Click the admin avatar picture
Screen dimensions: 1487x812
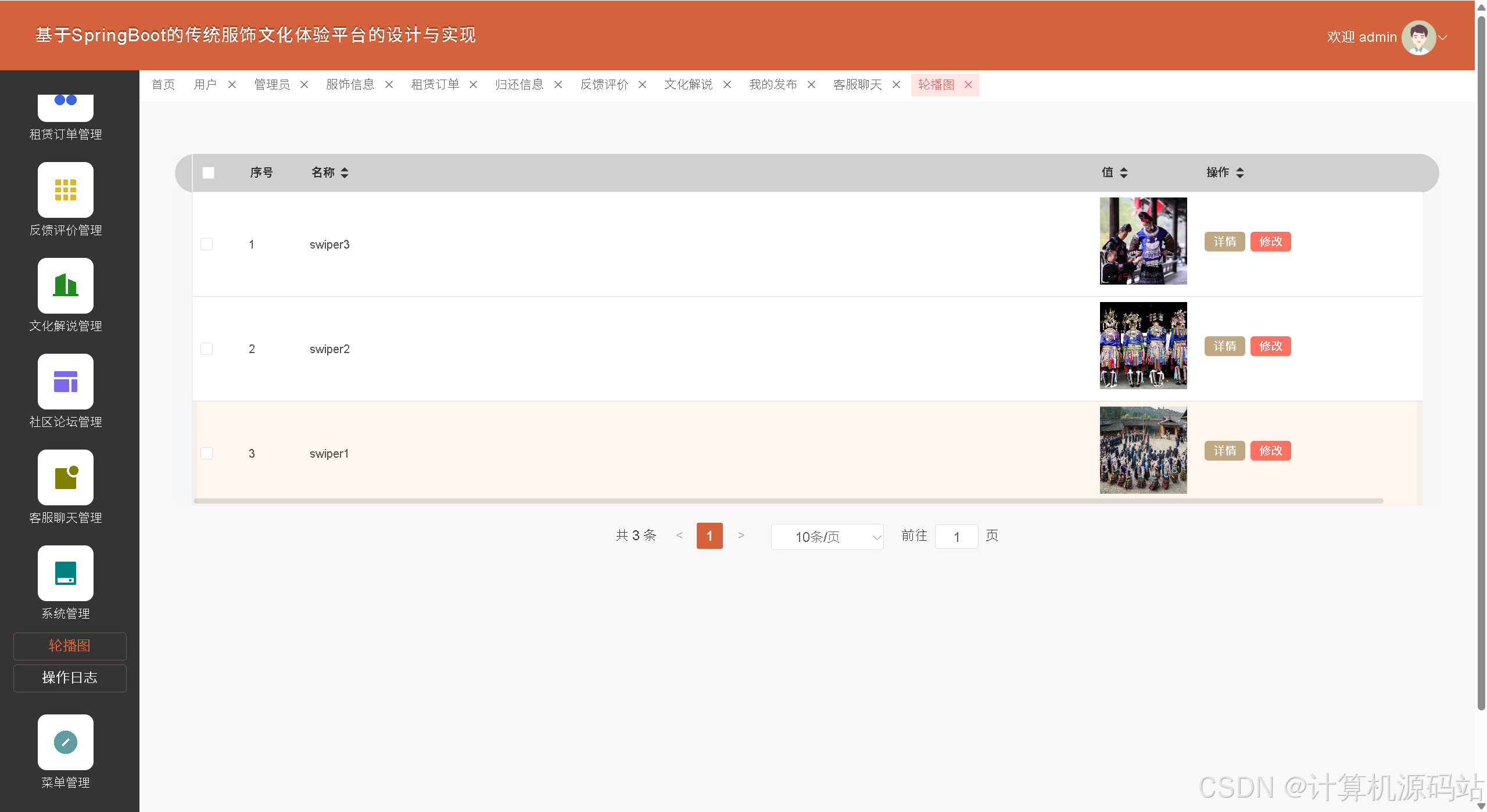pyautogui.click(x=1418, y=37)
